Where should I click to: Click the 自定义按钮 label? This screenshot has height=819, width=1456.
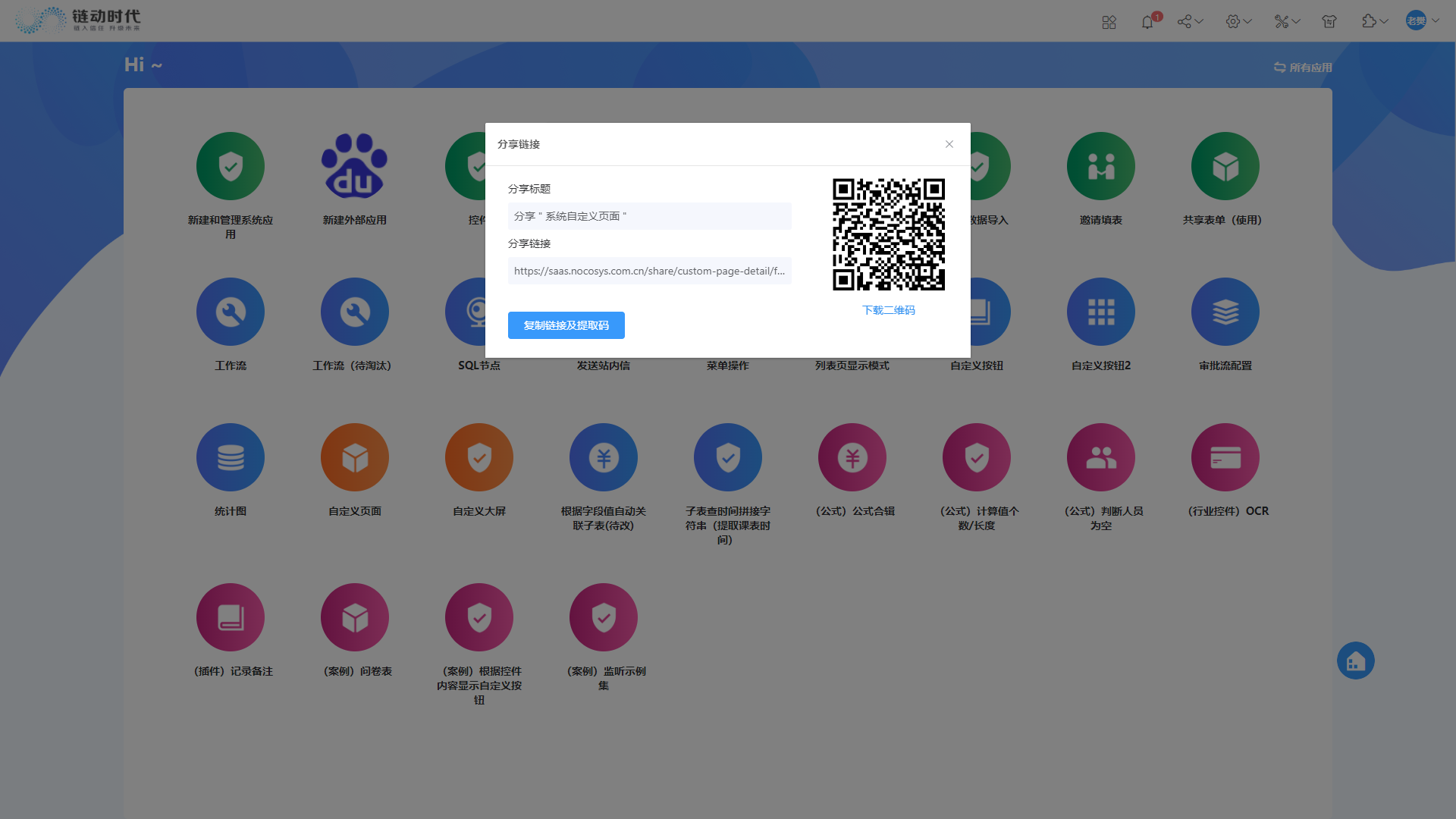click(977, 366)
